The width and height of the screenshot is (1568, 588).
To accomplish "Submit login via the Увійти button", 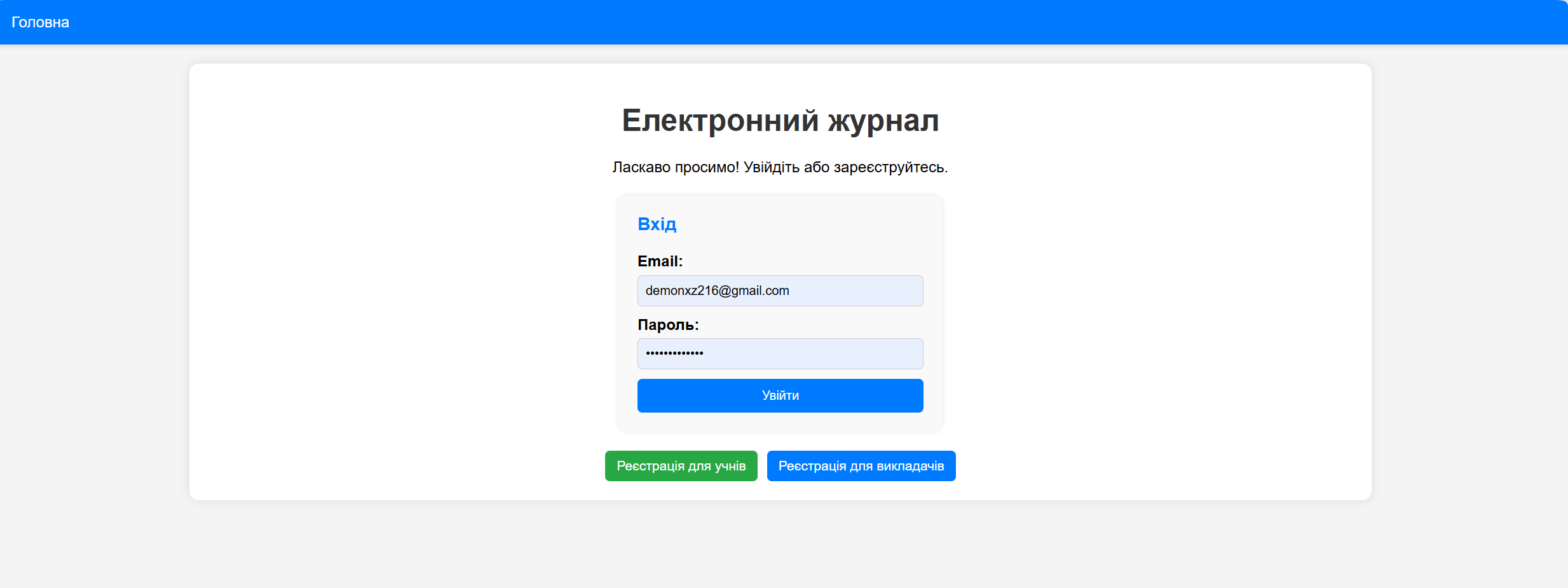I will [780, 395].
